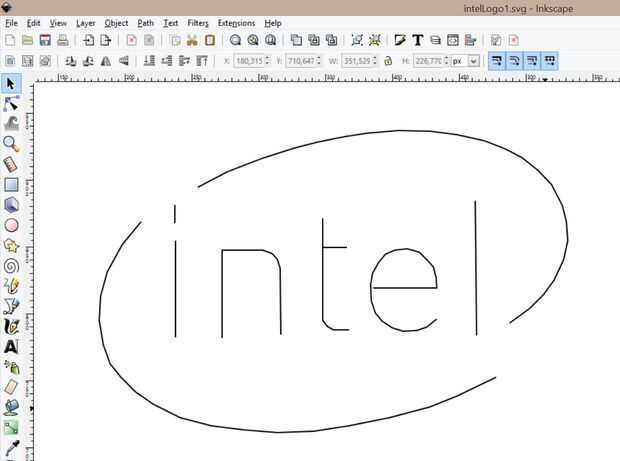Select the Dropper color picker tool
This screenshot has width=620, height=461.
pyautogui.click(x=11, y=448)
